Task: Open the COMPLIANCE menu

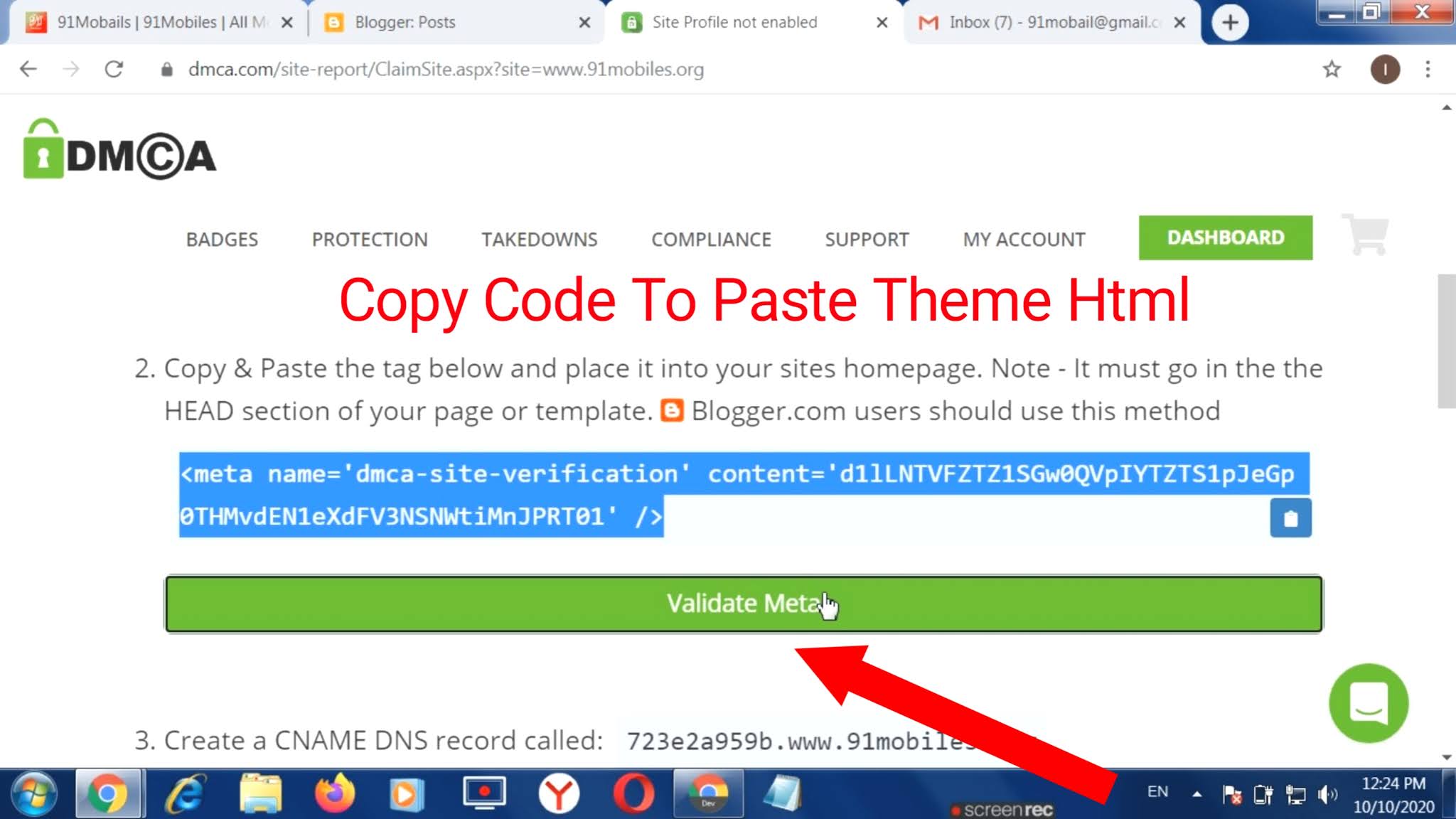Action: tap(711, 240)
